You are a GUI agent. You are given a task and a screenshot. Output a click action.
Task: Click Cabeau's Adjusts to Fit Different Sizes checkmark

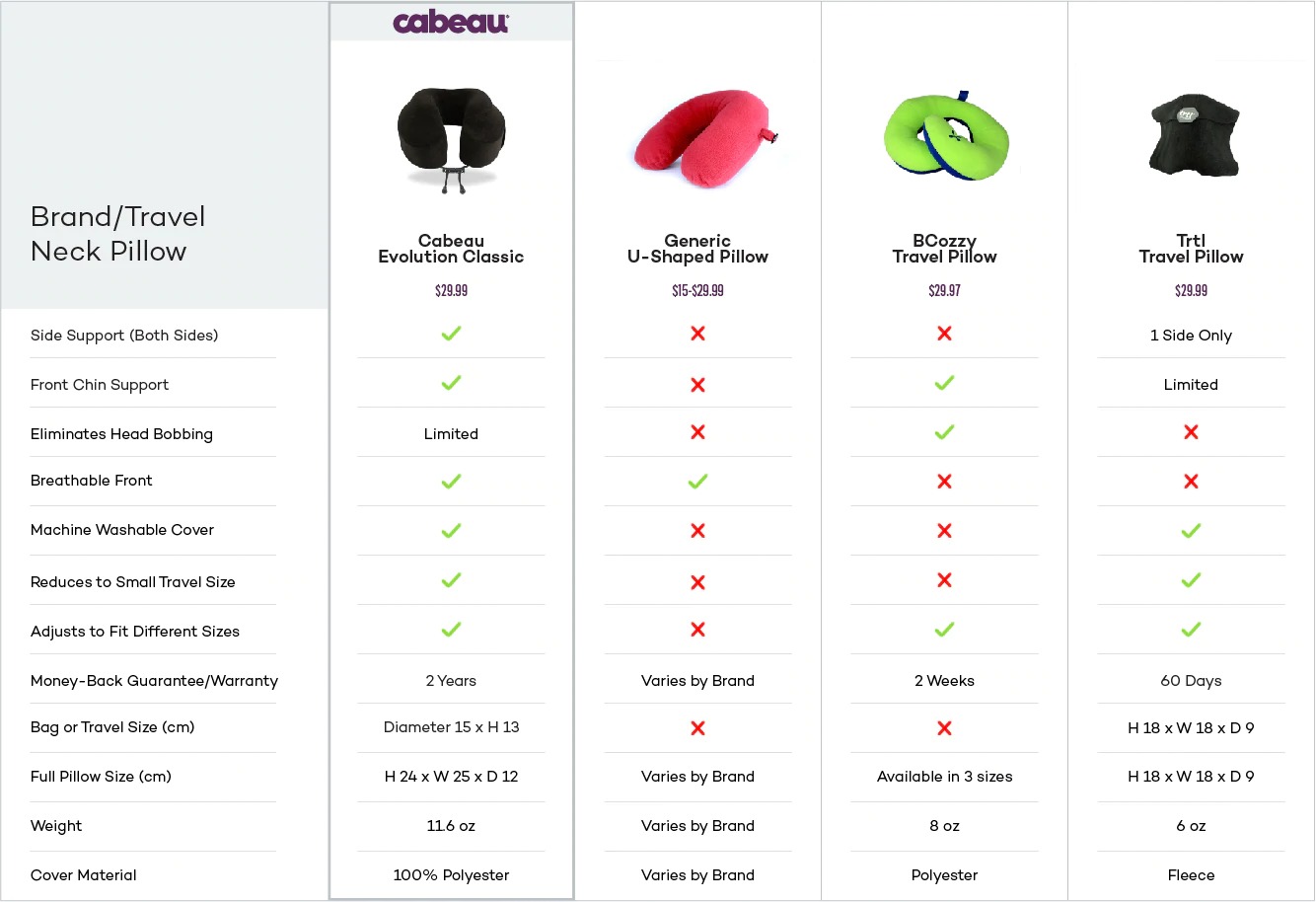[451, 630]
